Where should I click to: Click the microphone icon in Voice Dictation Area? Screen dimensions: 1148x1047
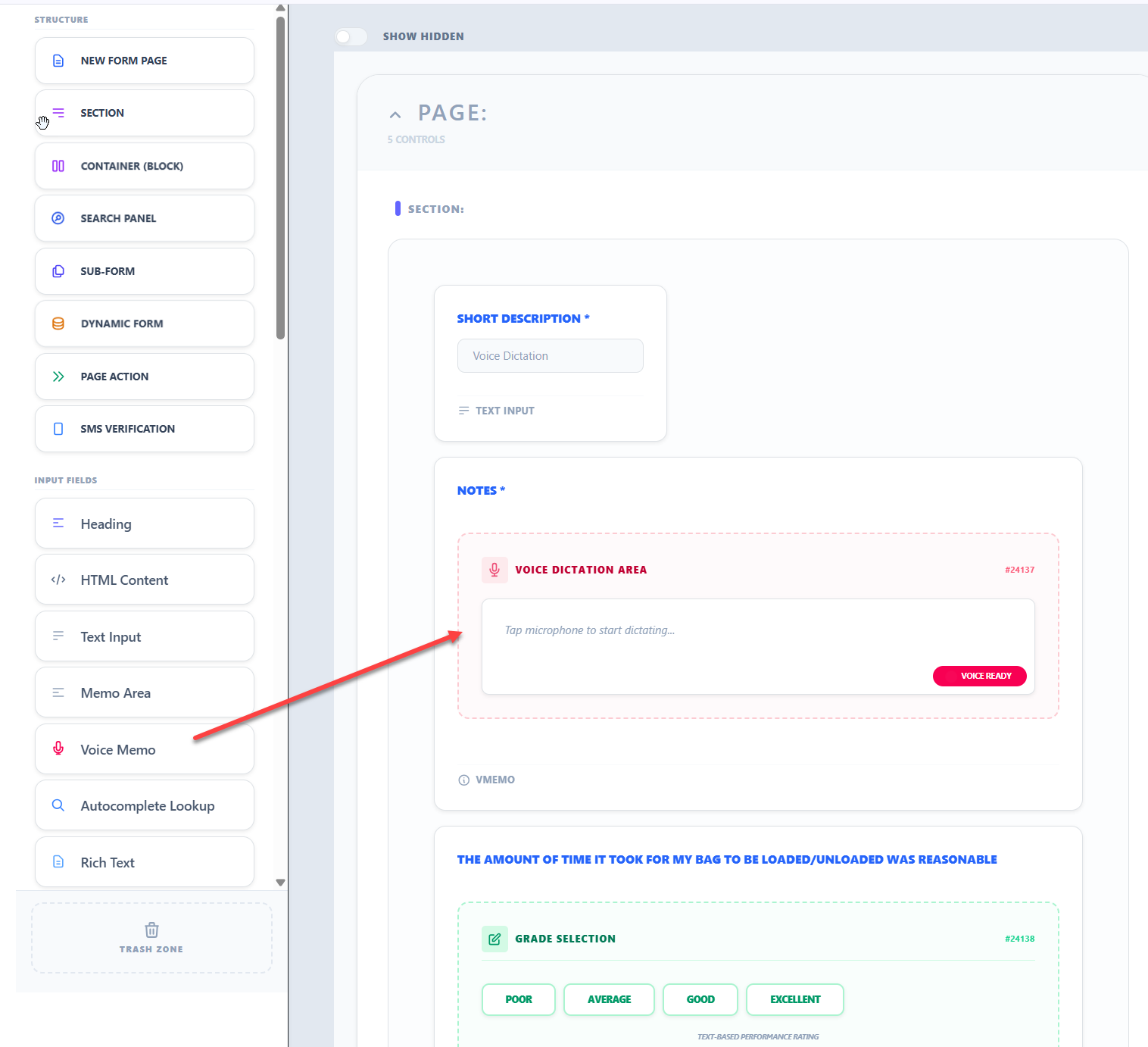[x=494, y=570]
